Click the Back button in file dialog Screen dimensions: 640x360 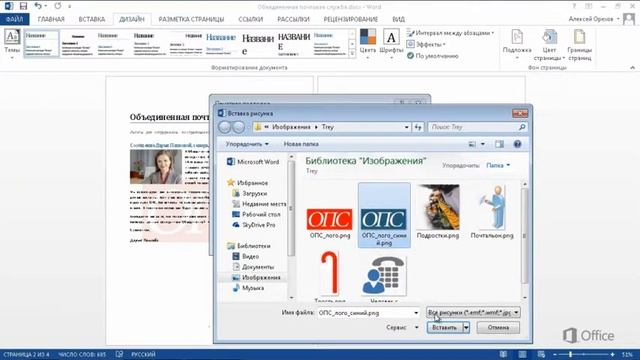tap(224, 127)
